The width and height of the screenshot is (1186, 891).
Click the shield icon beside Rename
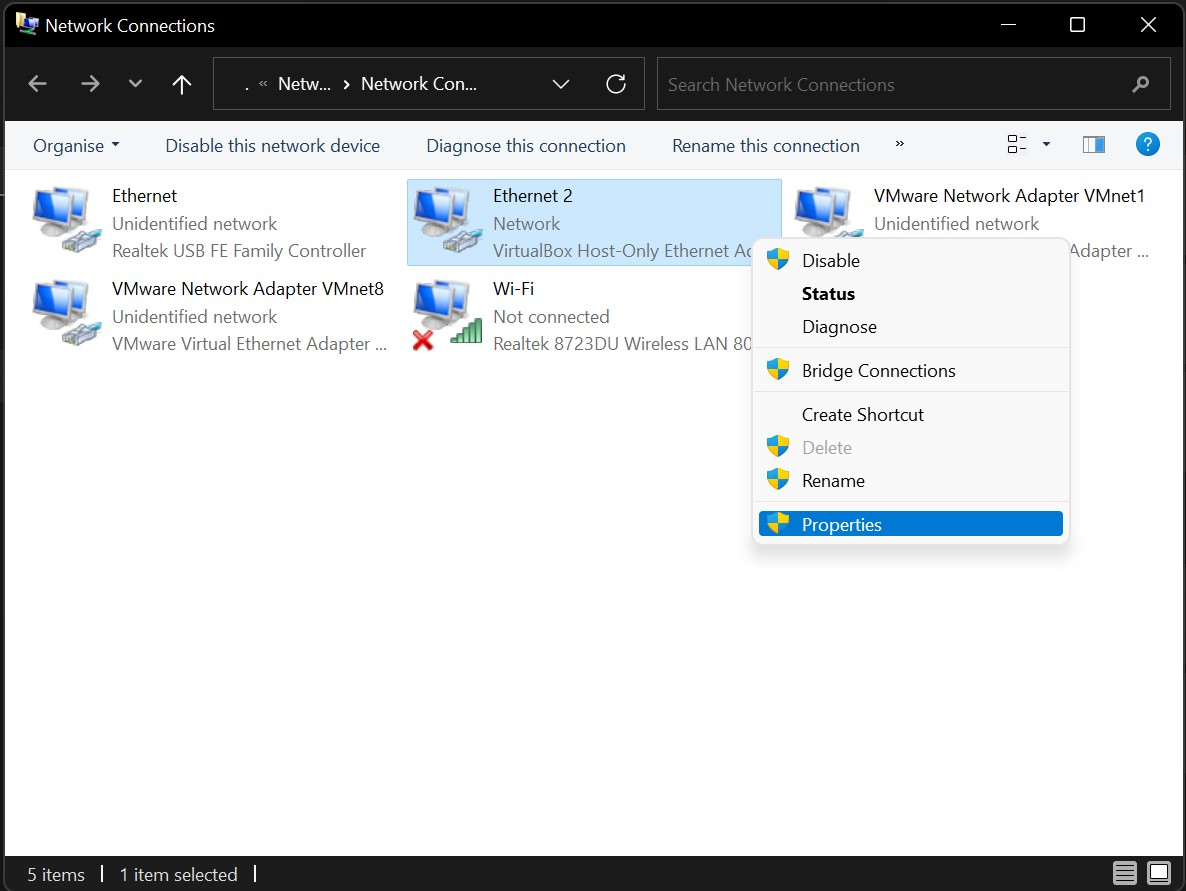pos(778,479)
